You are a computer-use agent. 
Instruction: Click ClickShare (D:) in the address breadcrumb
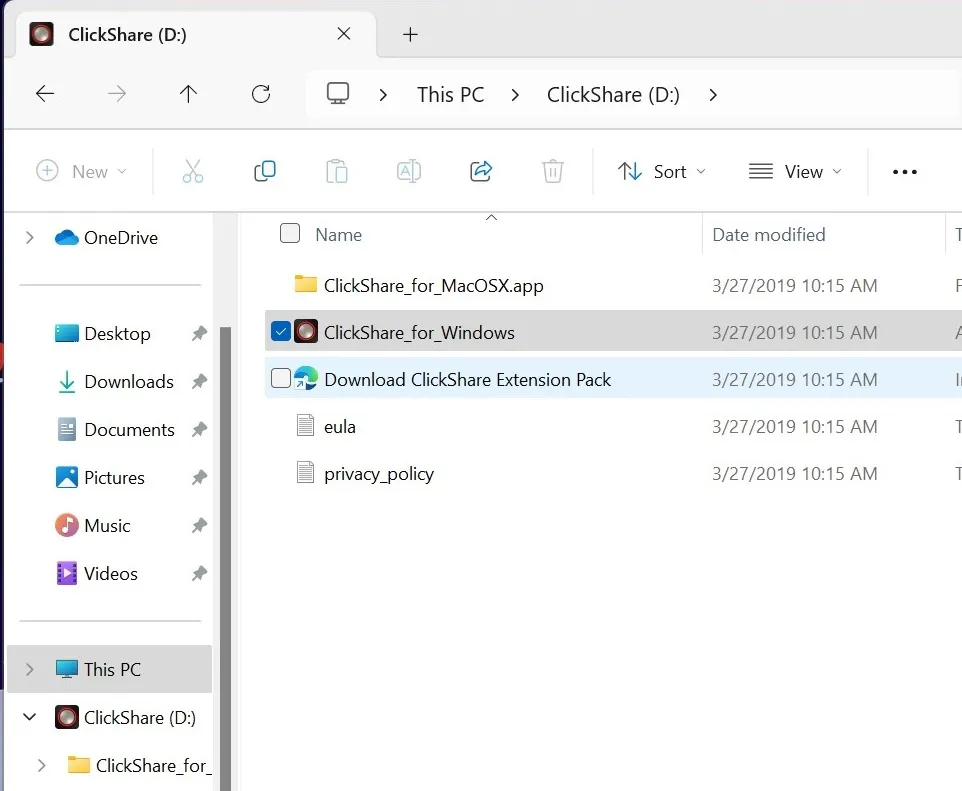(x=613, y=95)
